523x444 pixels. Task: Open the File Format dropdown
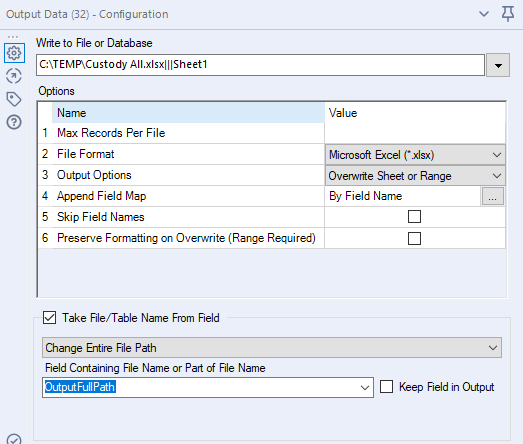pyautogui.click(x=415, y=155)
